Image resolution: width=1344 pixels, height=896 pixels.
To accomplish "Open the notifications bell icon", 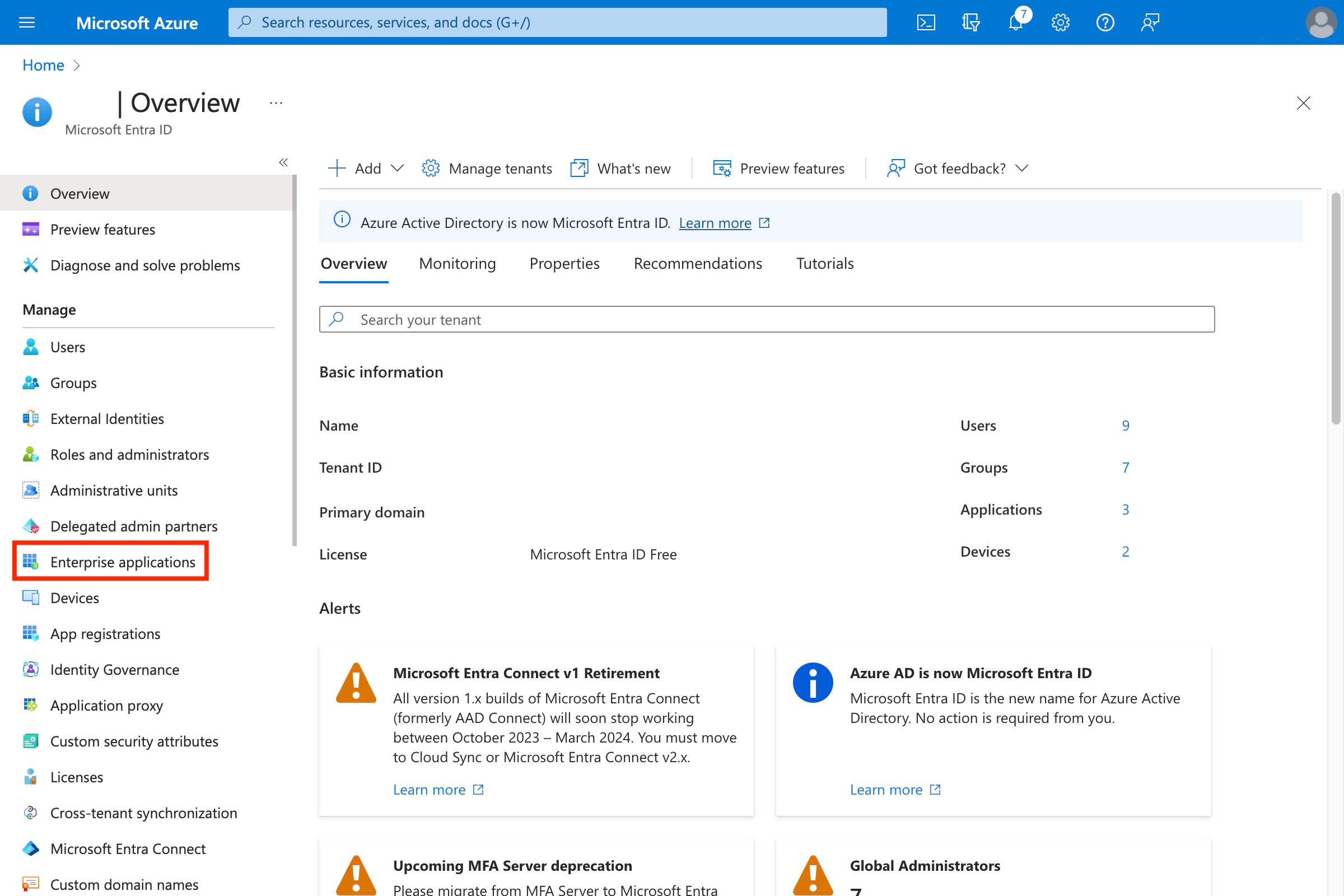I will 1016,22.
